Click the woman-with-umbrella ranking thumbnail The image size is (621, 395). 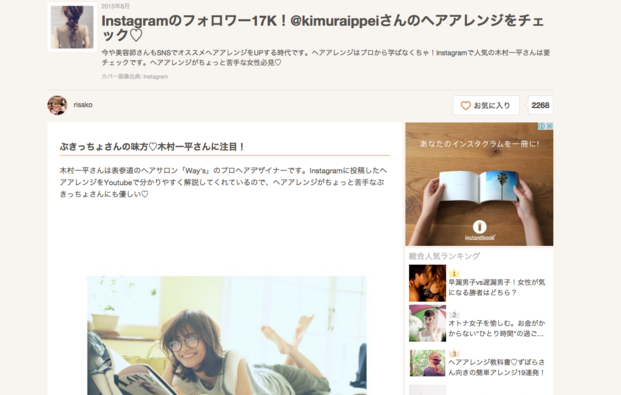click(427, 323)
